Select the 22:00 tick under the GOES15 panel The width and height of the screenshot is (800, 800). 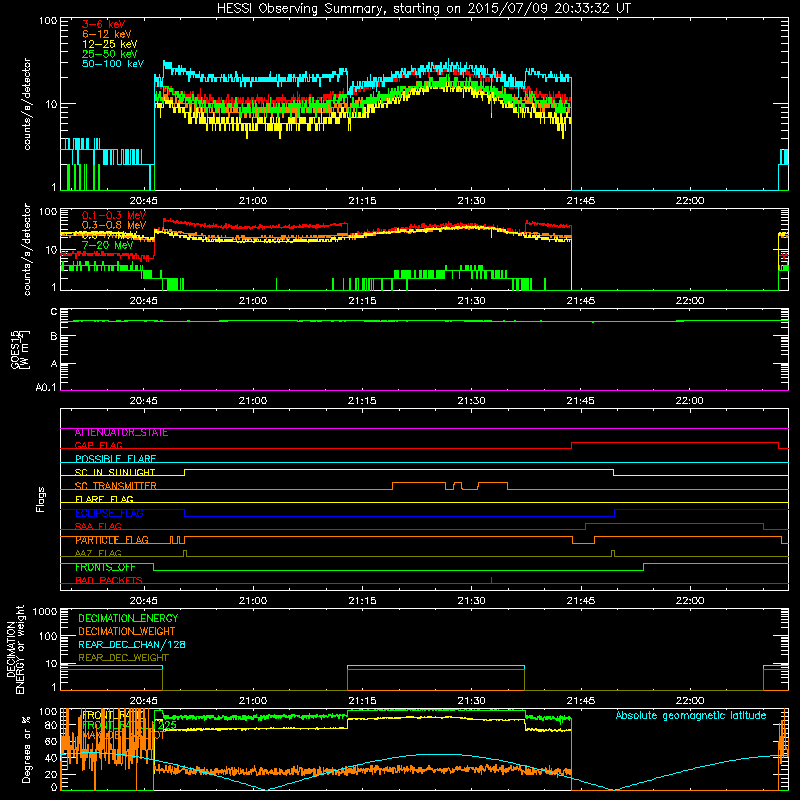pyautogui.click(x=689, y=401)
